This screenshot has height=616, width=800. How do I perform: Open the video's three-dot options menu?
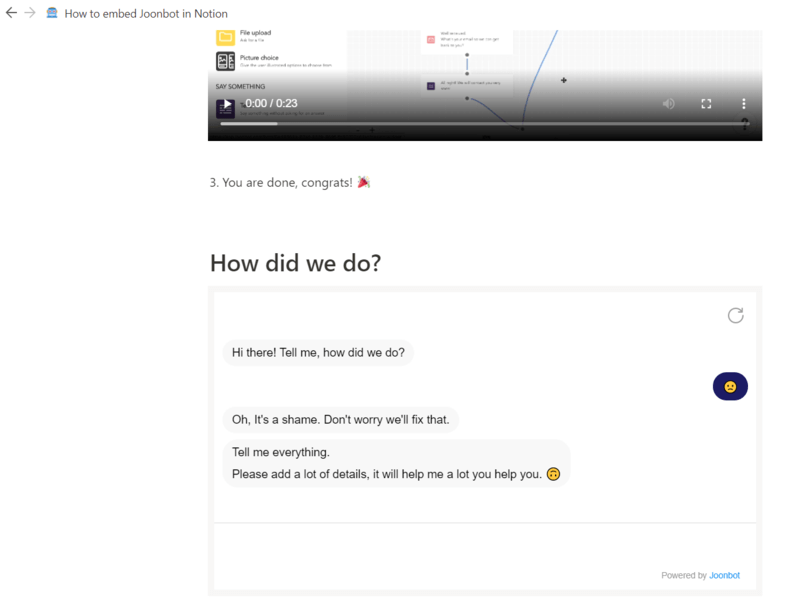point(744,104)
